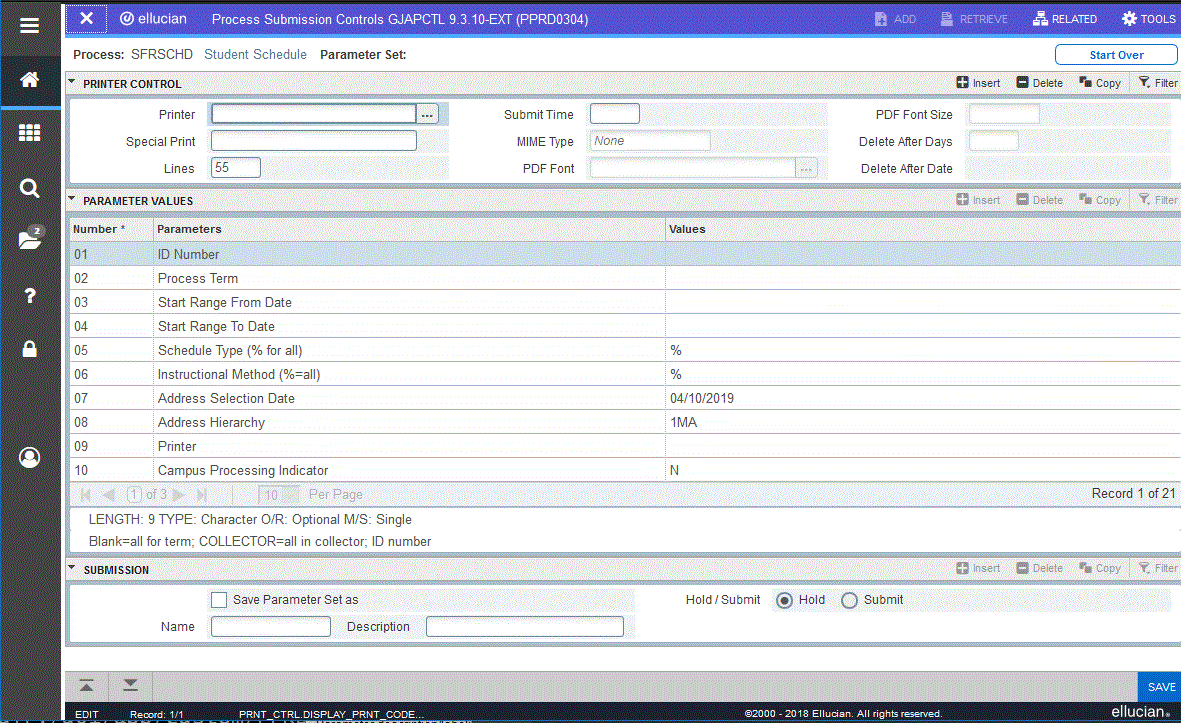Click the SAVE button
Viewport: 1181px width, 723px height.
pos(1161,687)
